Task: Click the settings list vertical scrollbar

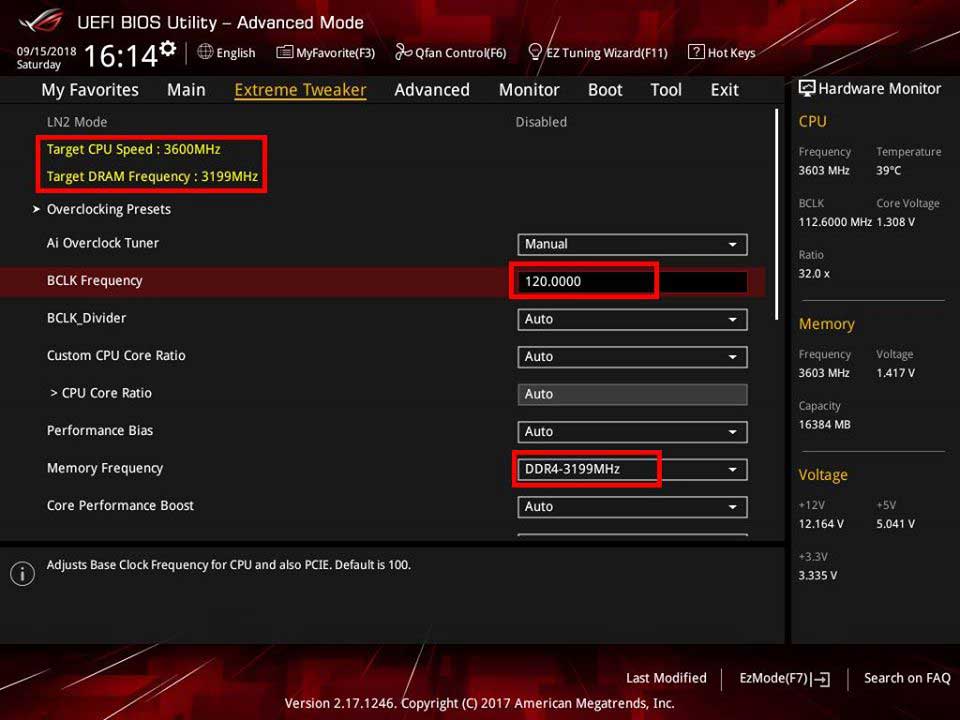Action: click(777, 214)
